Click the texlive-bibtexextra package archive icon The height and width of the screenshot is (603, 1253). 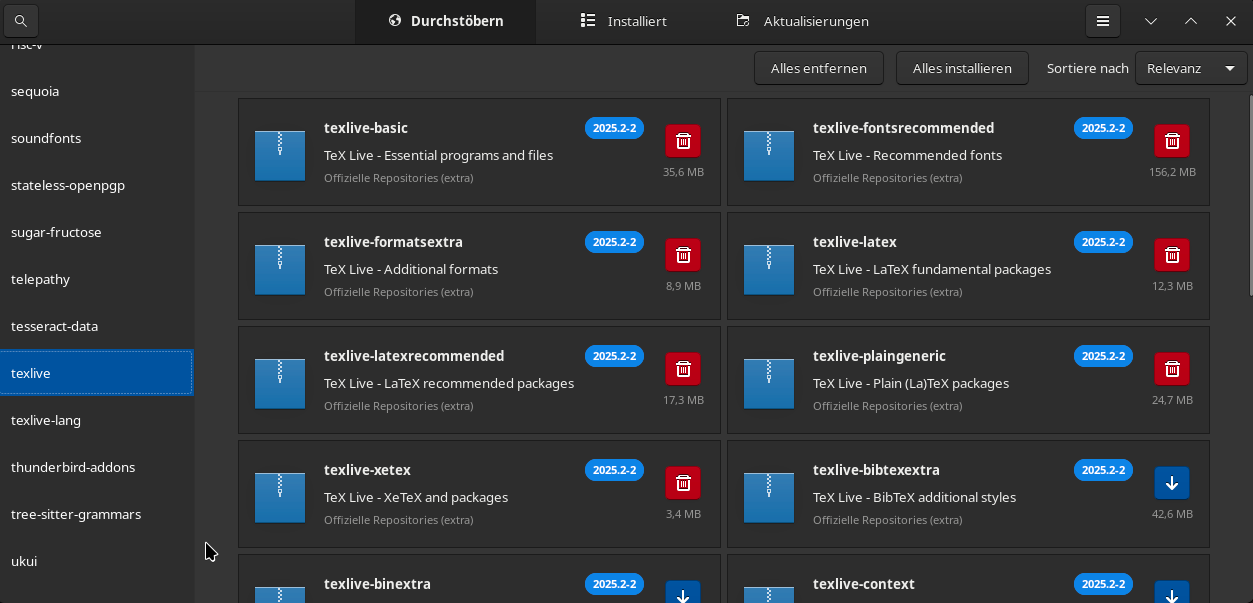[x=769, y=497]
